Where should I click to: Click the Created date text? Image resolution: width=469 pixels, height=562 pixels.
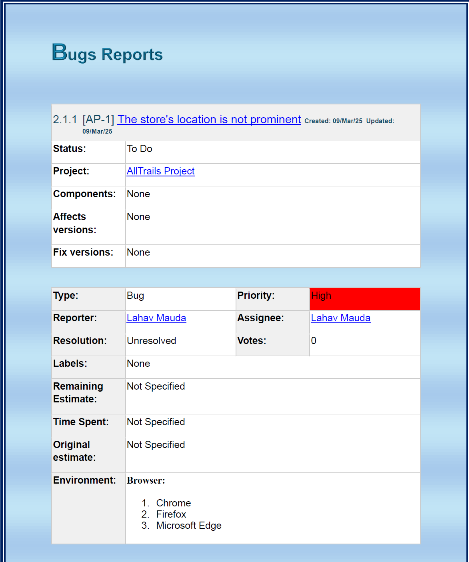click(333, 121)
